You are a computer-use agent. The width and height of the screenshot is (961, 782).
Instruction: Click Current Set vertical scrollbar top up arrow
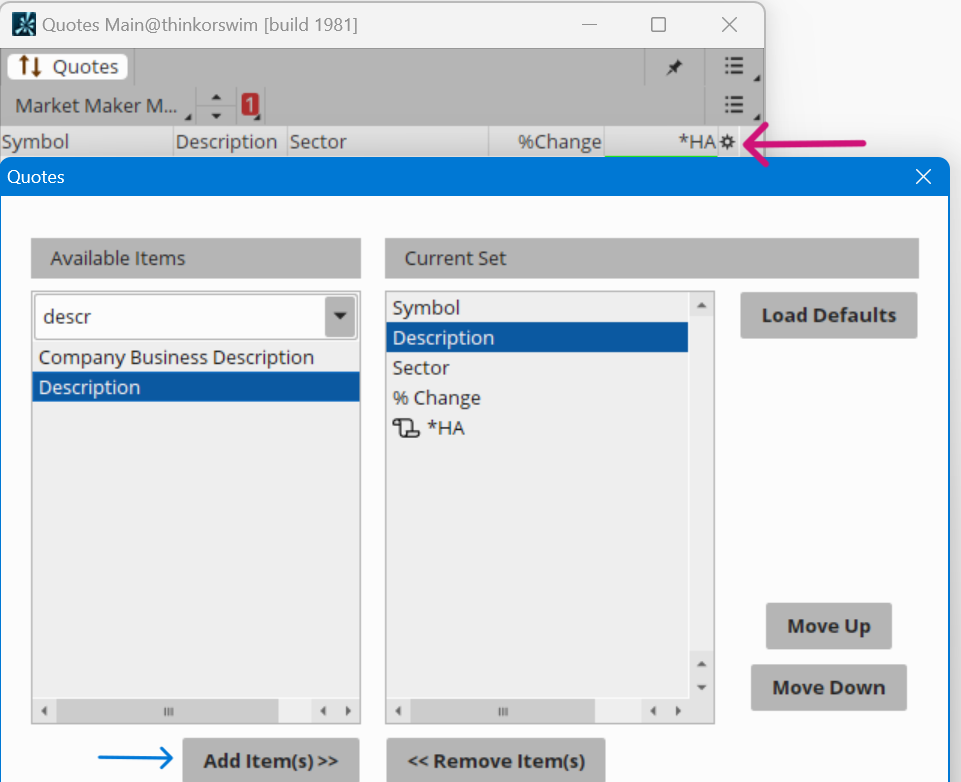tap(702, 305)
